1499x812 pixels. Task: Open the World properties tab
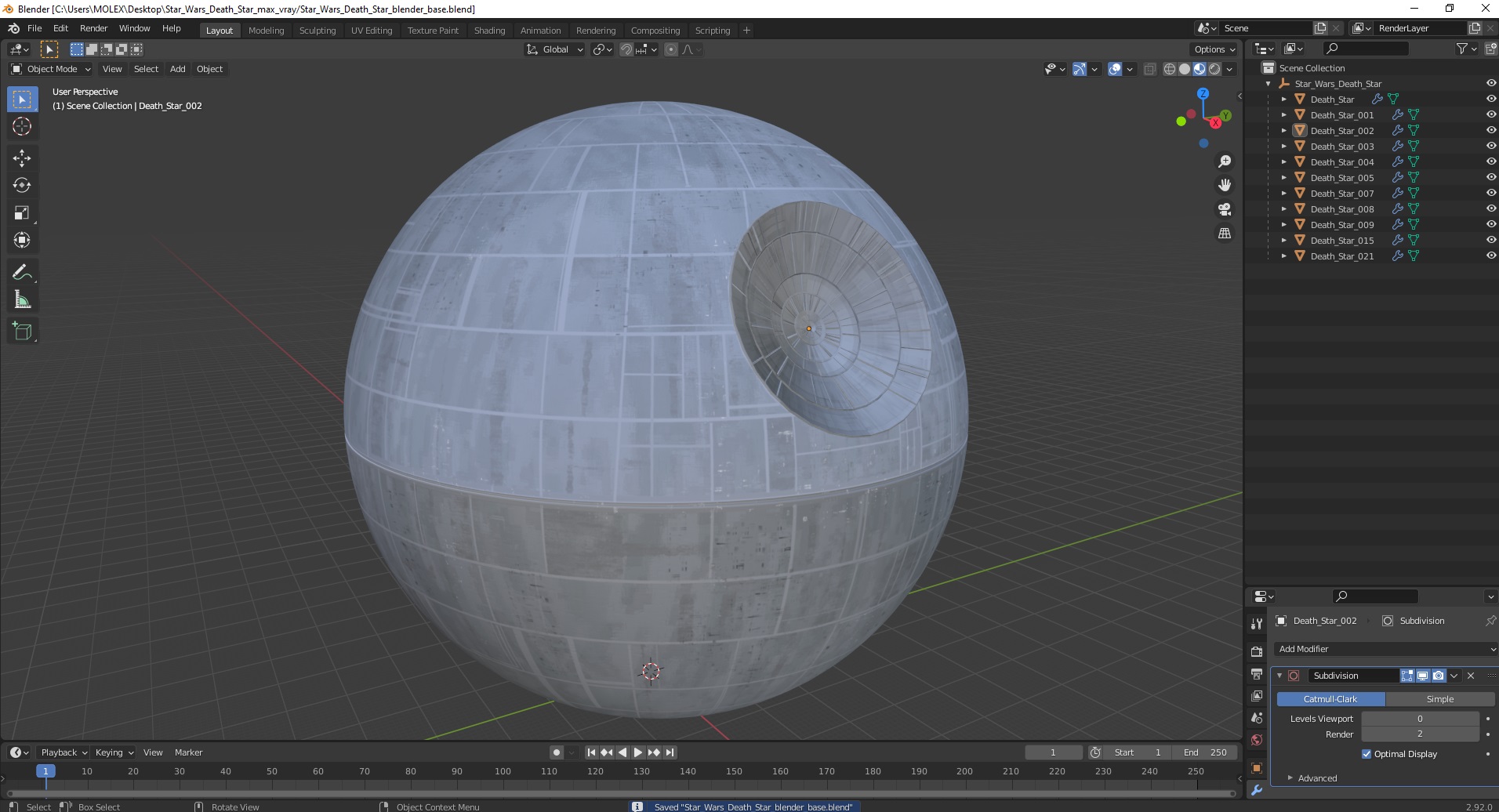point(1257,740)
